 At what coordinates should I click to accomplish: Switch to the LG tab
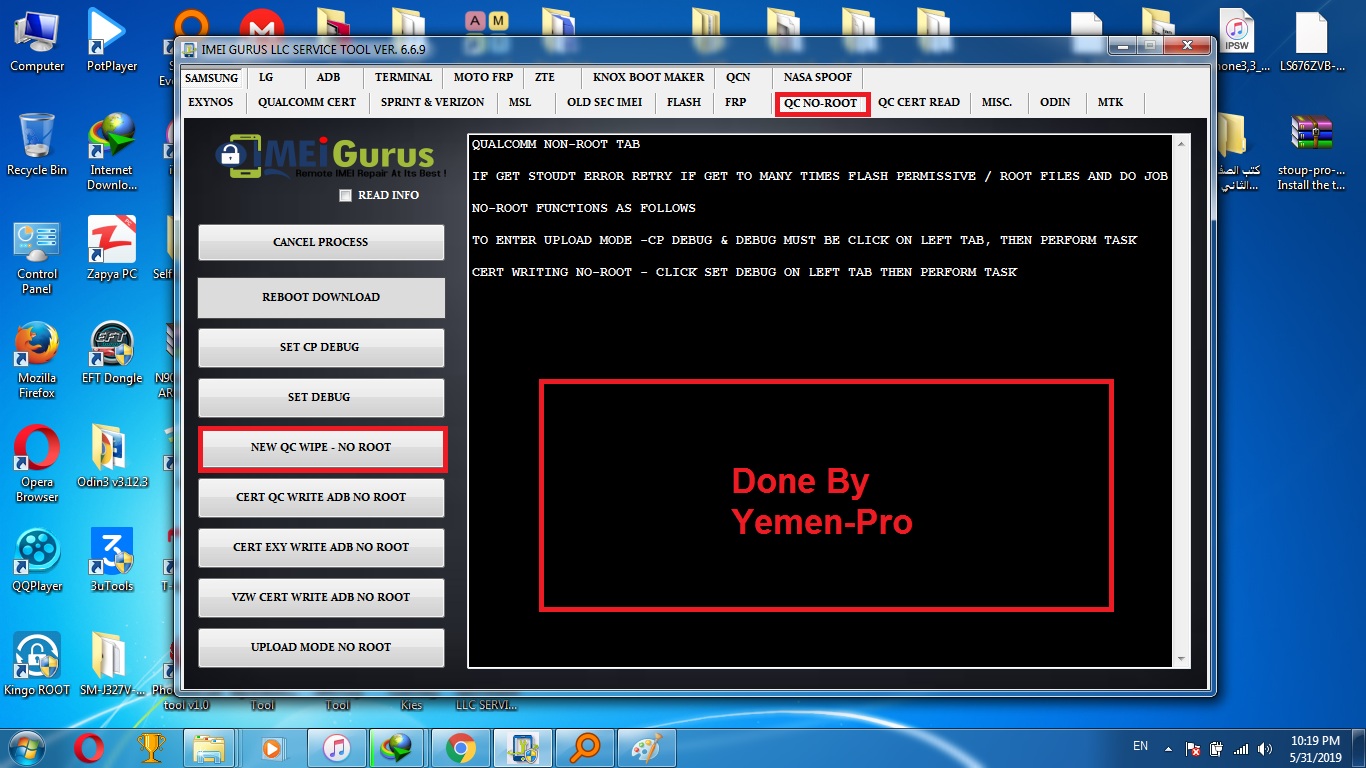266,77
